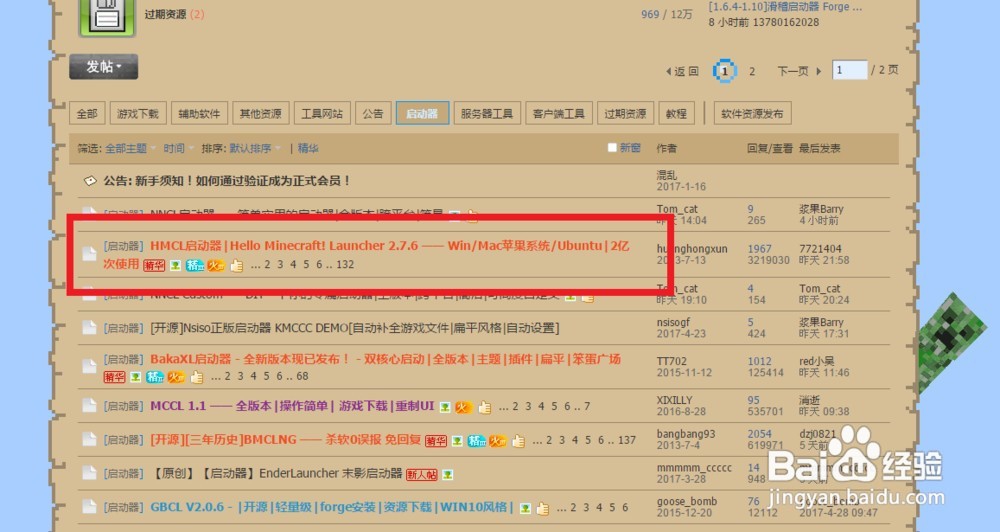Open 滑稽启动器 Forge latest post link
The image size is (1000, 532).
point(785,7)
